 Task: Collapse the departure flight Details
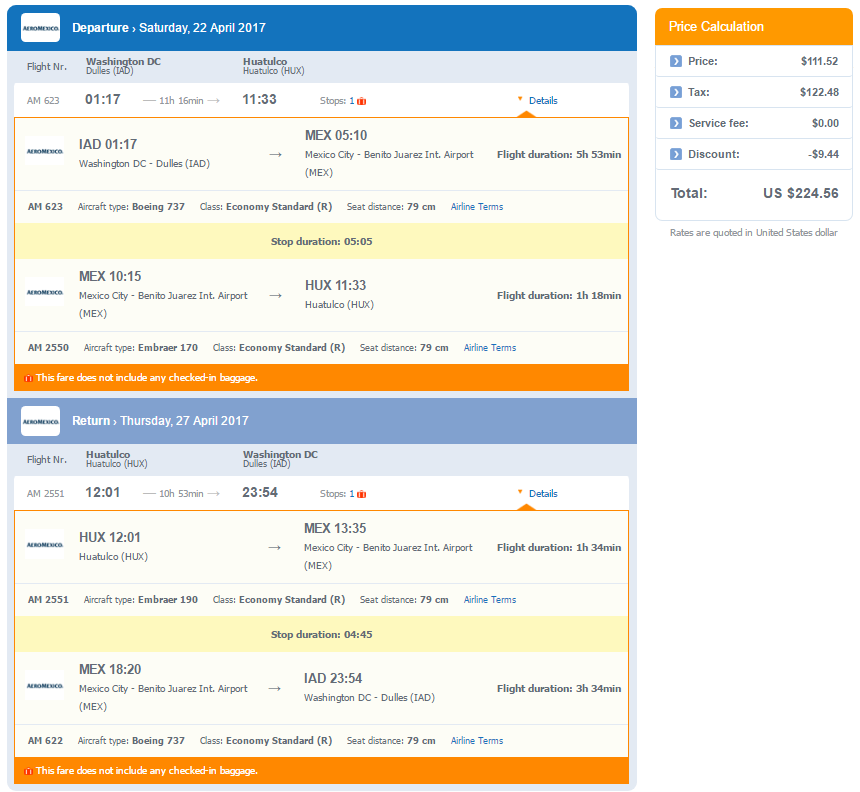(543, 100)
